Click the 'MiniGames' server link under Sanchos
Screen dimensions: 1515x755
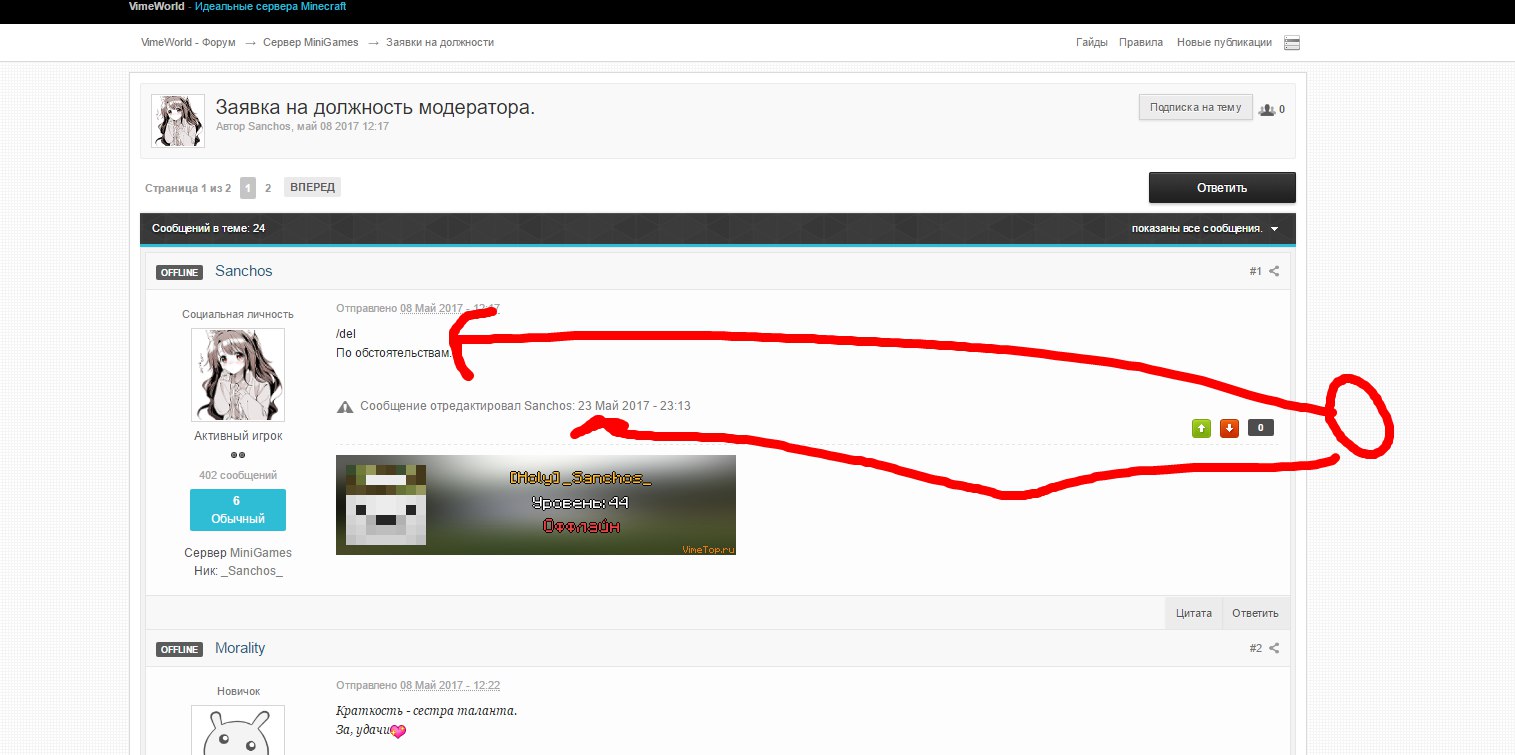pos(261,553)
